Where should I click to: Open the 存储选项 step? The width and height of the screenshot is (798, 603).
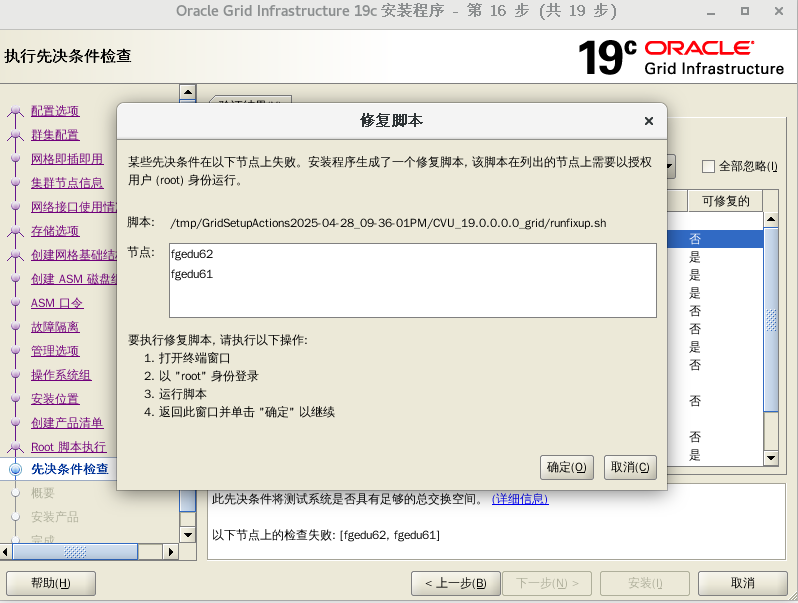[x=55, y=231]
